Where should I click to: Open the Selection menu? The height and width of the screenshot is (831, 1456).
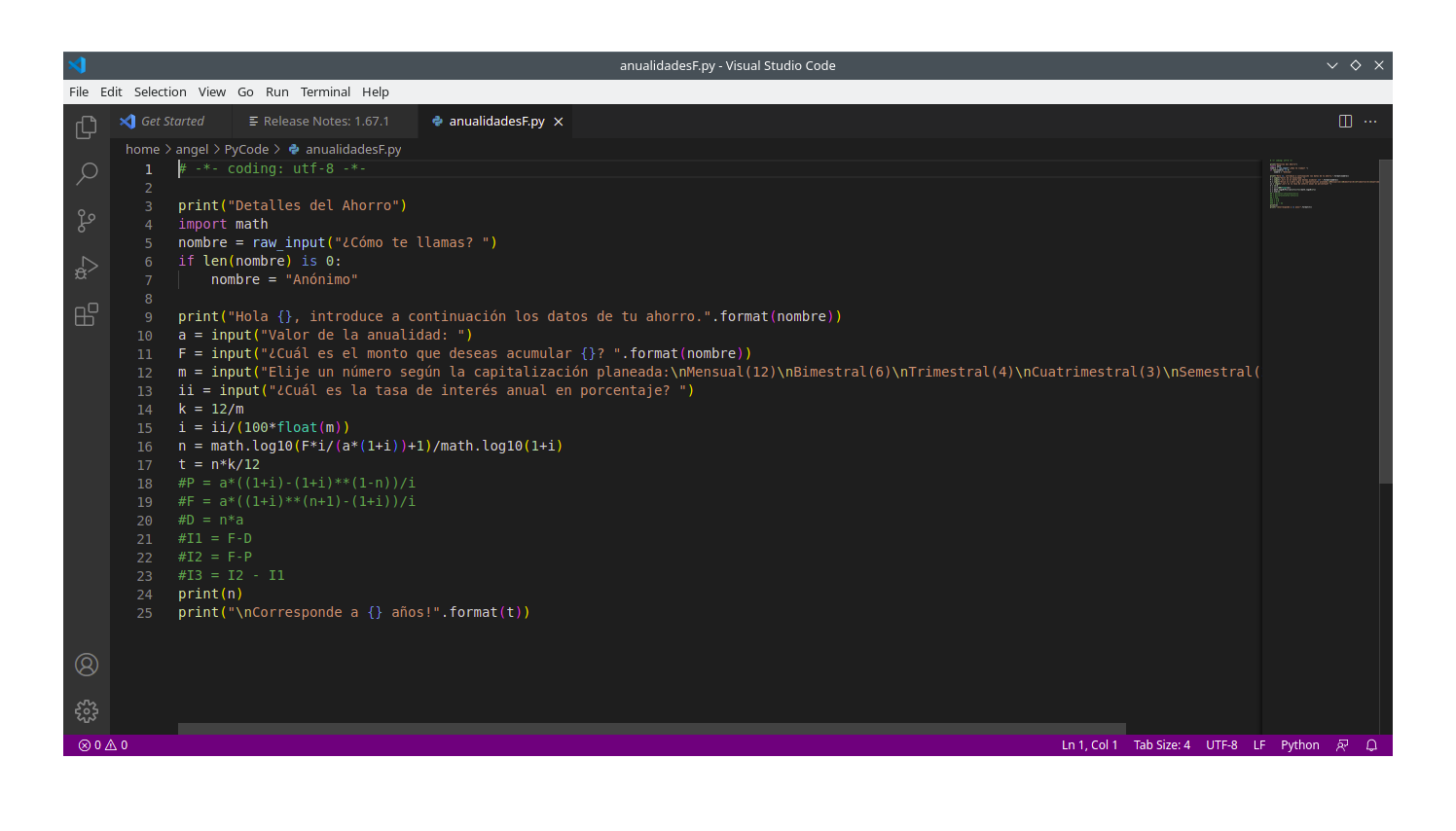tap(161, 92)
